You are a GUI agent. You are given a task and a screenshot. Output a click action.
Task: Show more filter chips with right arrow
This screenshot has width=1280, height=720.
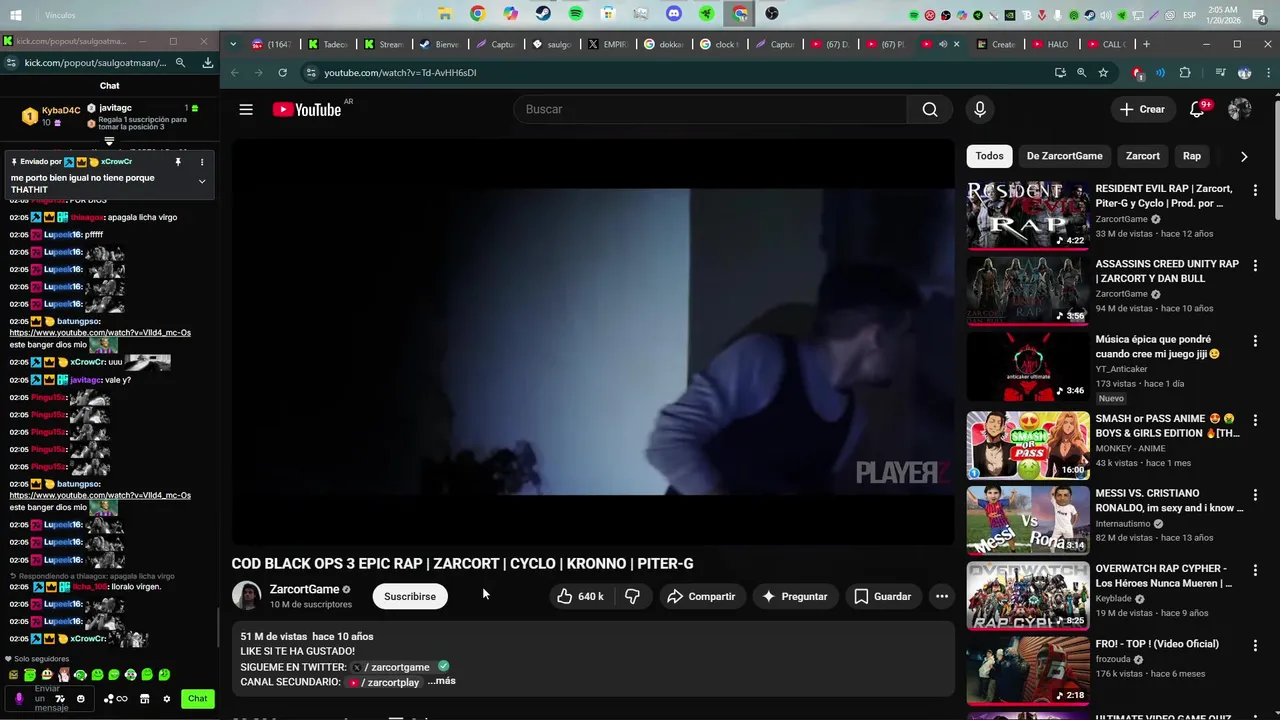[x=1244, y=156]
